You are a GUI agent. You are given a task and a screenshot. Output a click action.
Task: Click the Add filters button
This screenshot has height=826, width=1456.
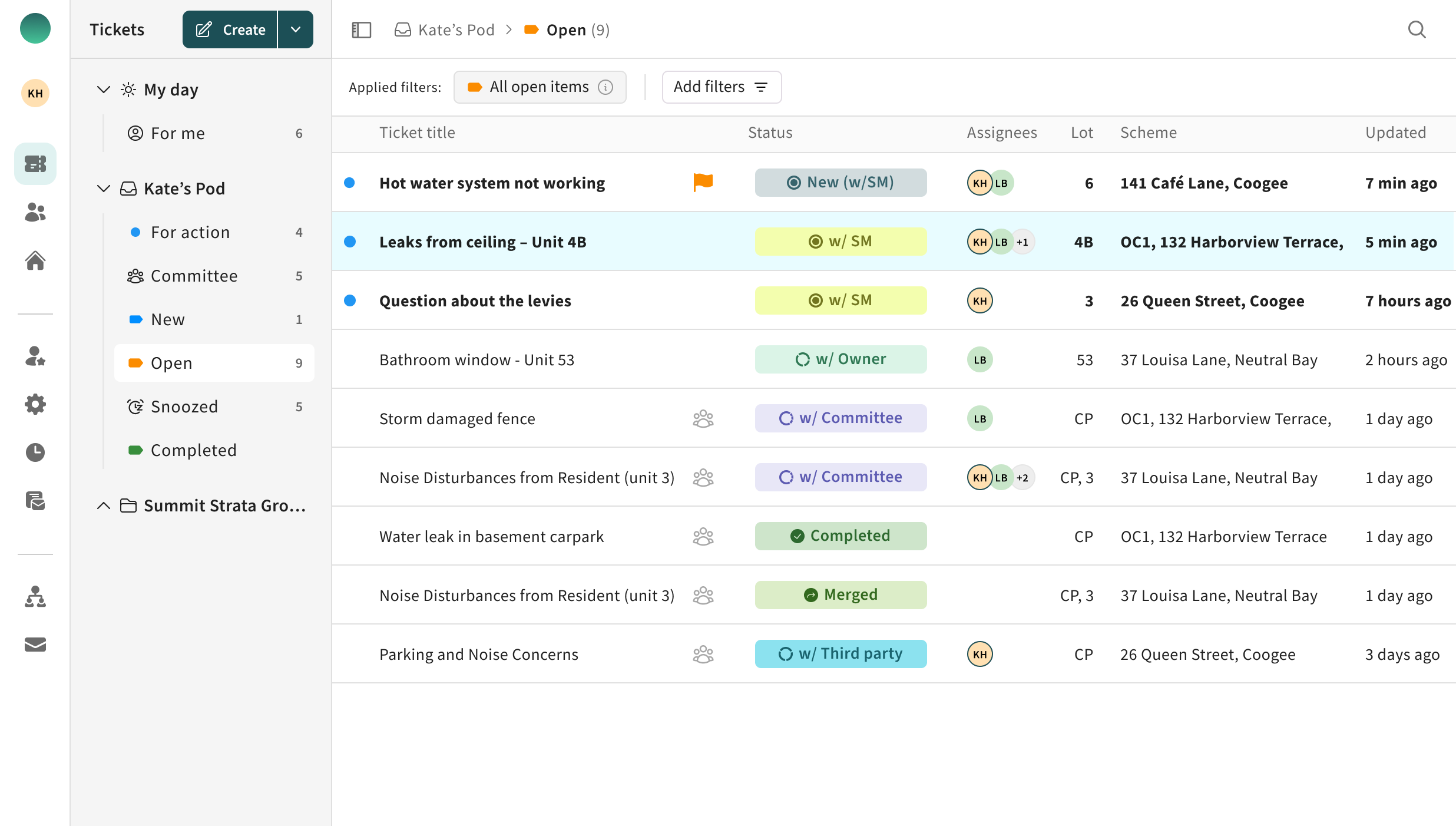click(x=721, y=87)
